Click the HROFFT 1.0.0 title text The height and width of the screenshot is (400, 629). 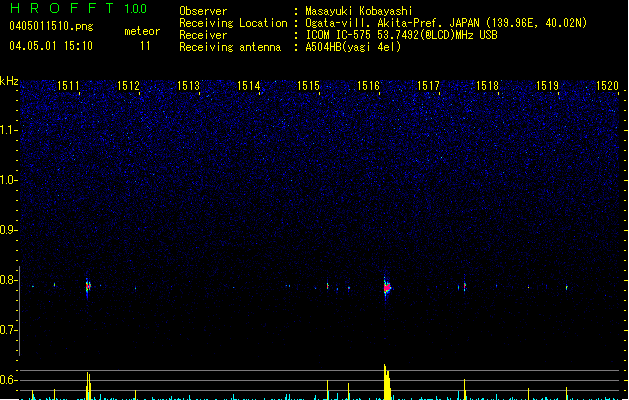click(x=78, y=8)
